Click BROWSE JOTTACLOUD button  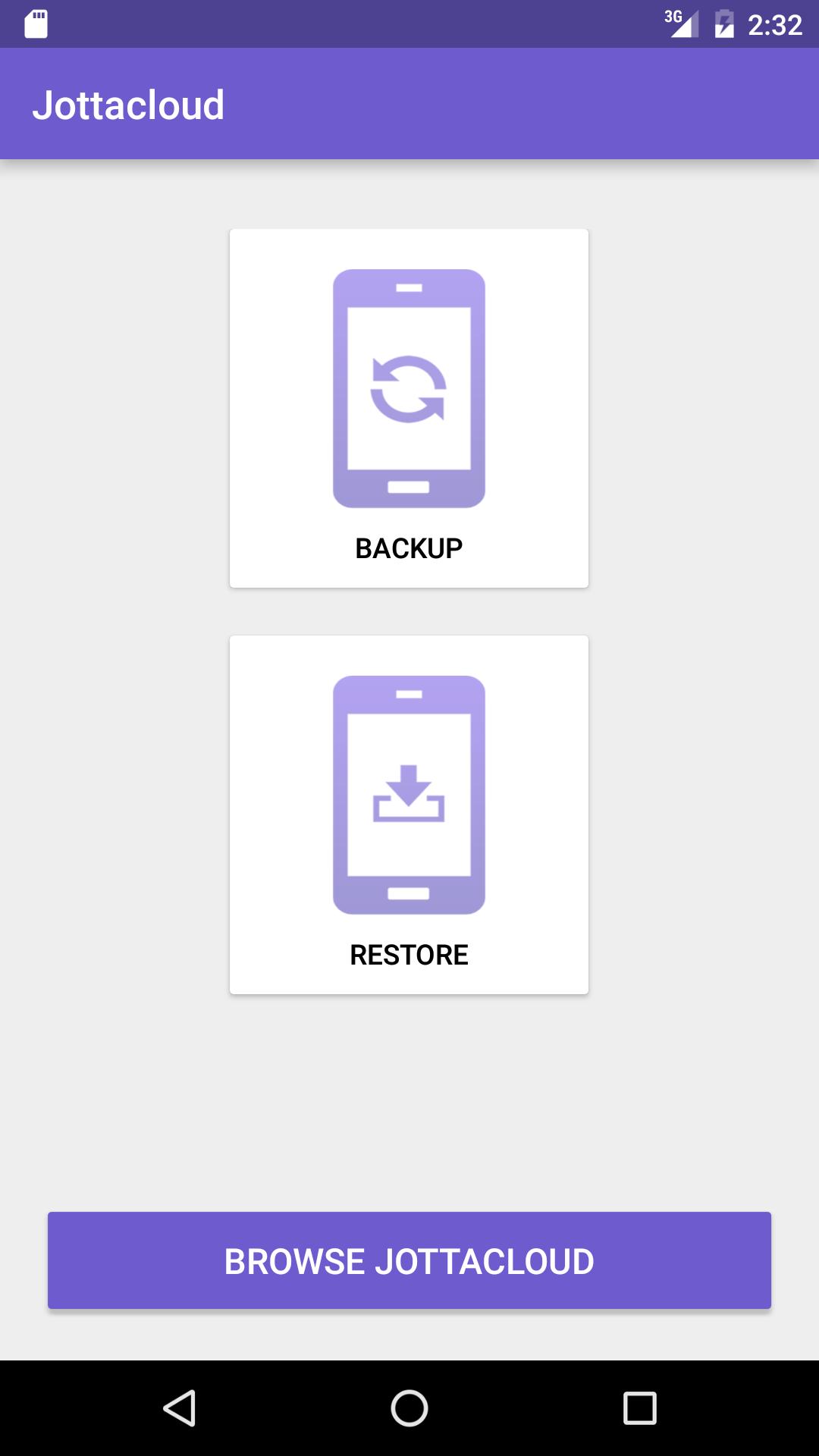409,1260
